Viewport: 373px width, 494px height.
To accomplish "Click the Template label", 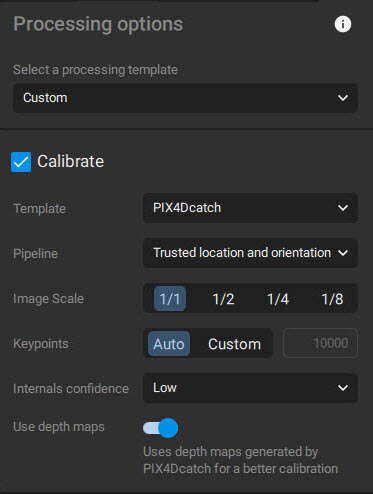I will 39,209.
